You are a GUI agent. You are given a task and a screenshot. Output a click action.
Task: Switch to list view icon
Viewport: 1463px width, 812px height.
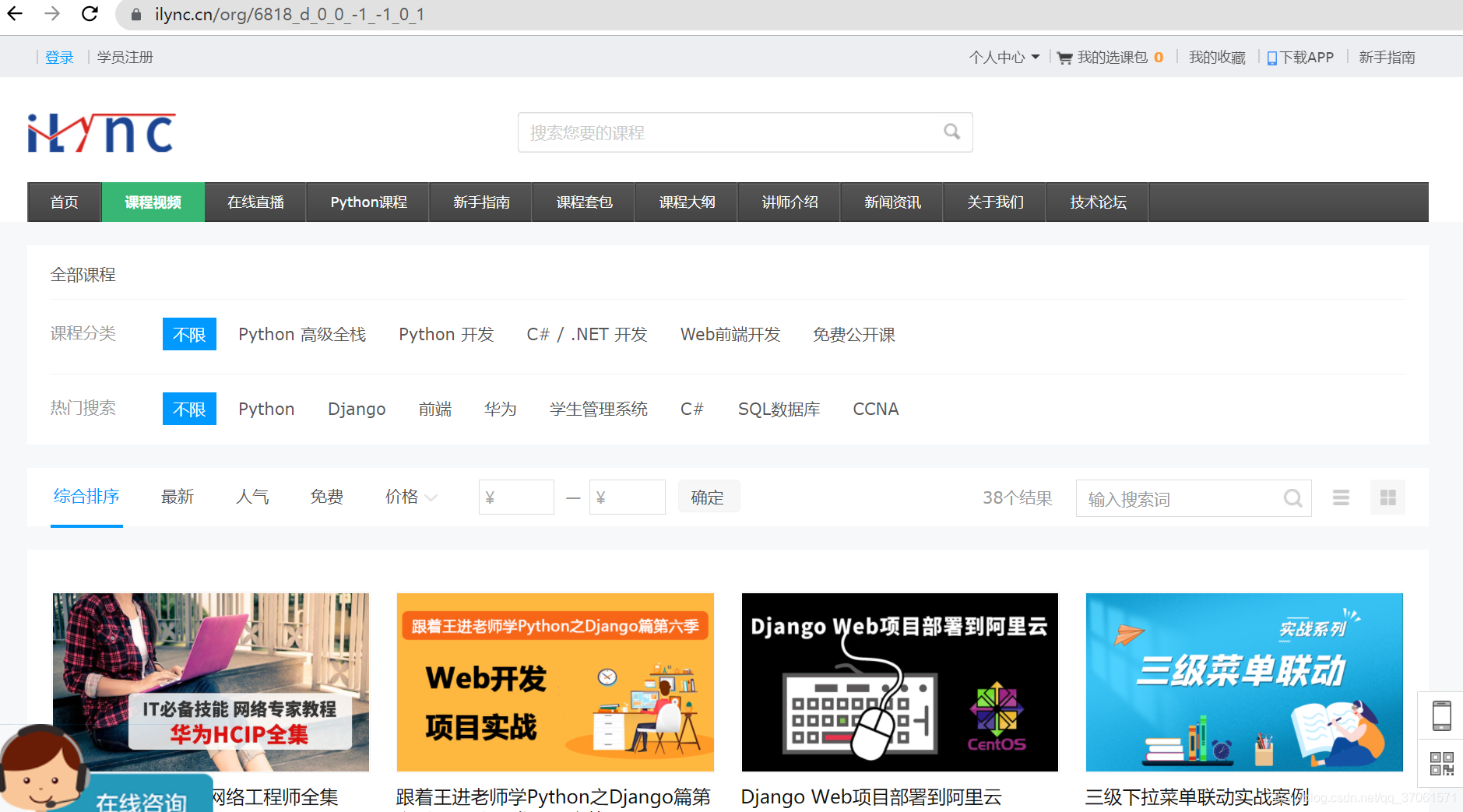(1341, 497)
